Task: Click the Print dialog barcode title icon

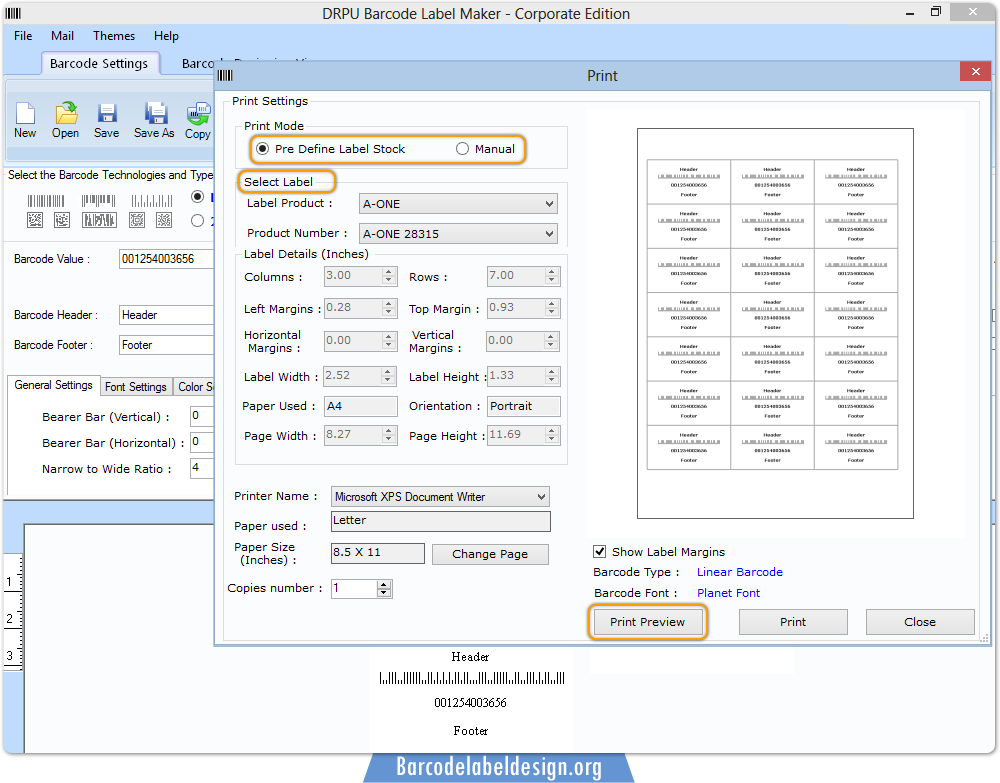Action: pos(225,75)
